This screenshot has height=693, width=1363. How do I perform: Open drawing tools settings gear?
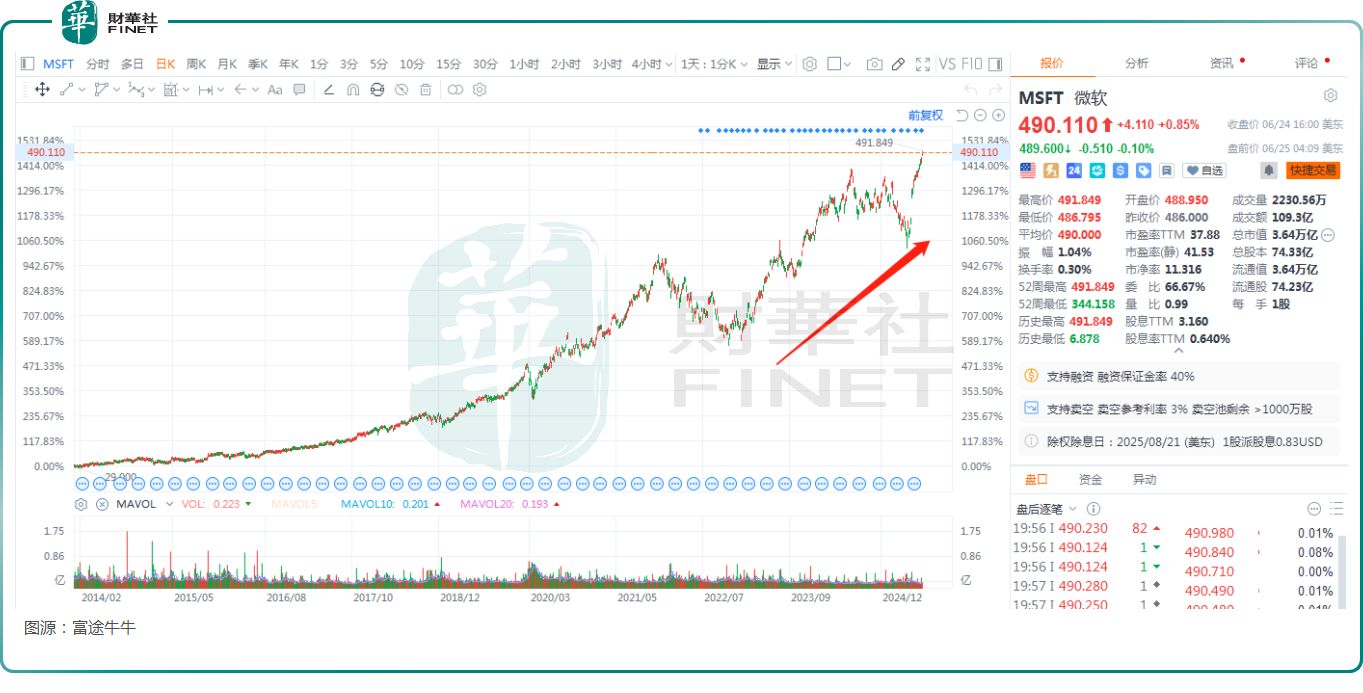(x=480, y=90)
